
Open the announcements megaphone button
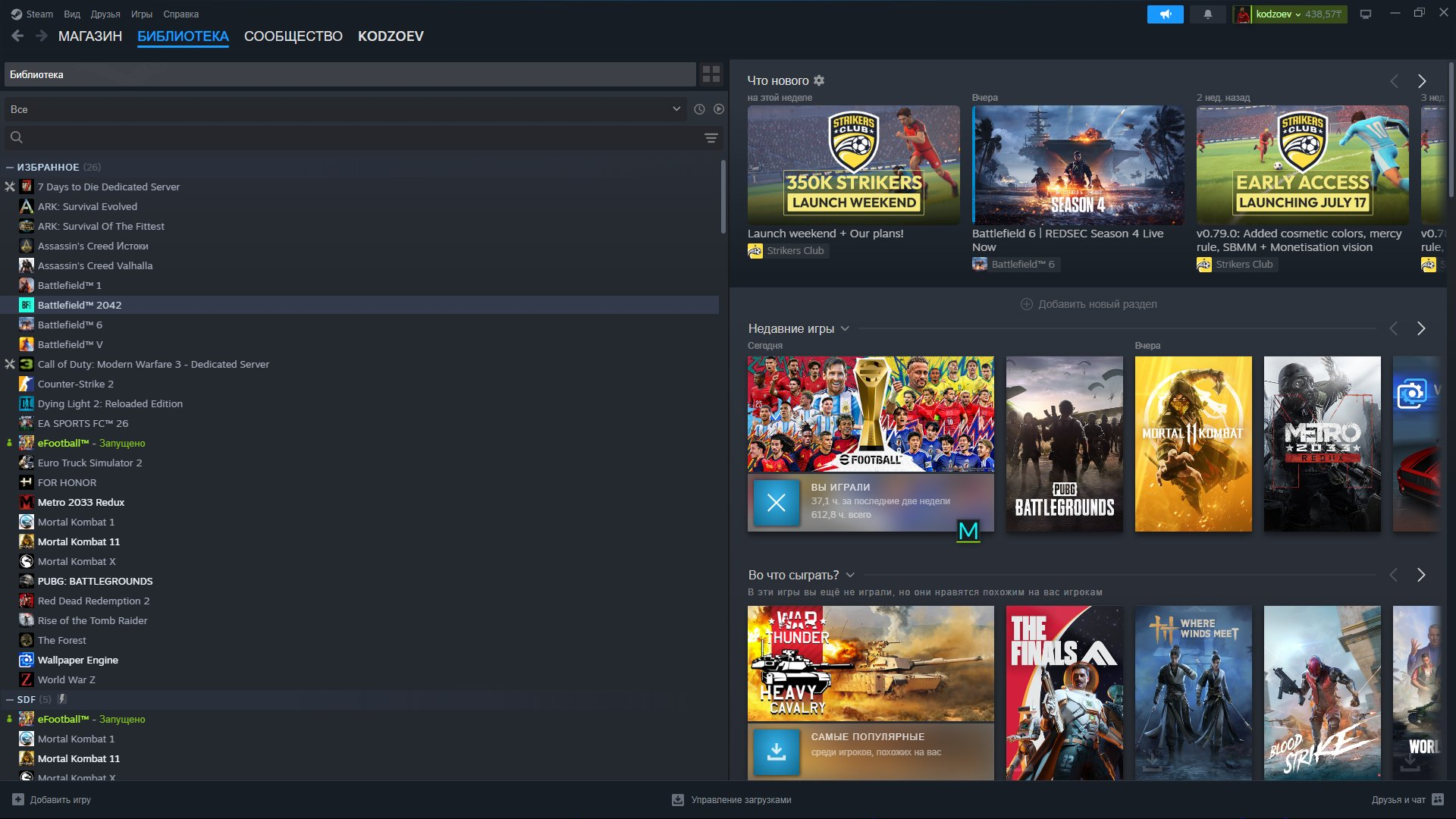click(1166, 14)
